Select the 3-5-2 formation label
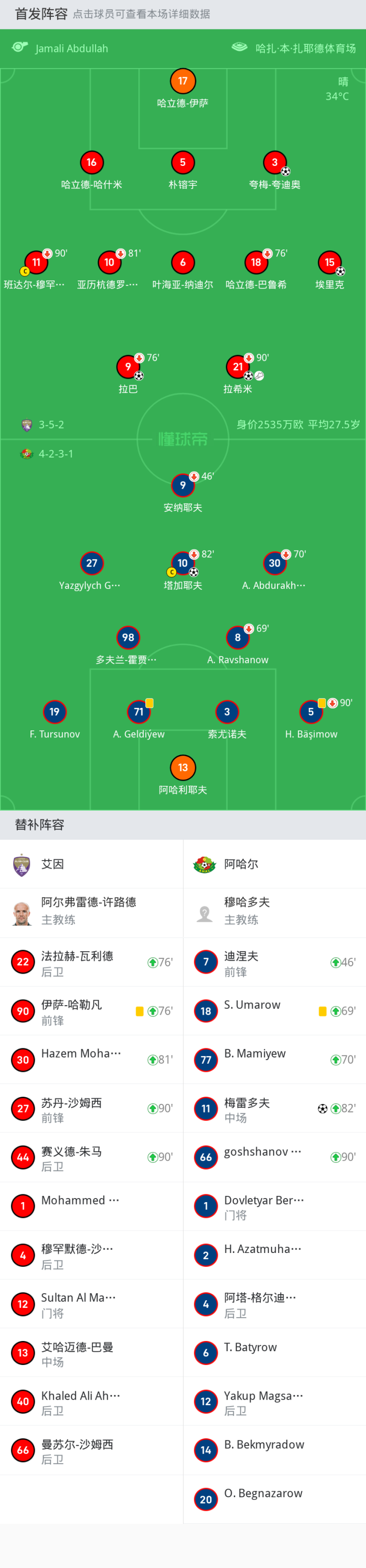This screenshot has width=366, height=1568. [51, 425]
